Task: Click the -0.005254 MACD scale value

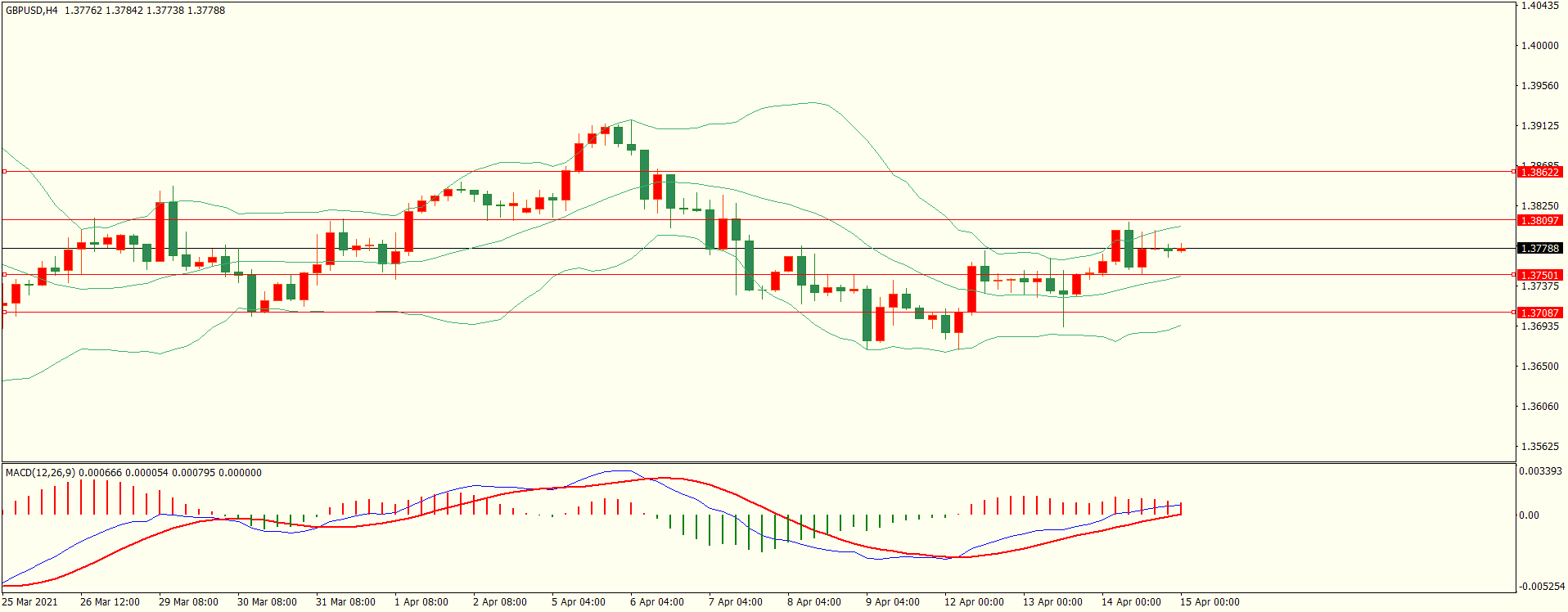Action: (1542, 587)
